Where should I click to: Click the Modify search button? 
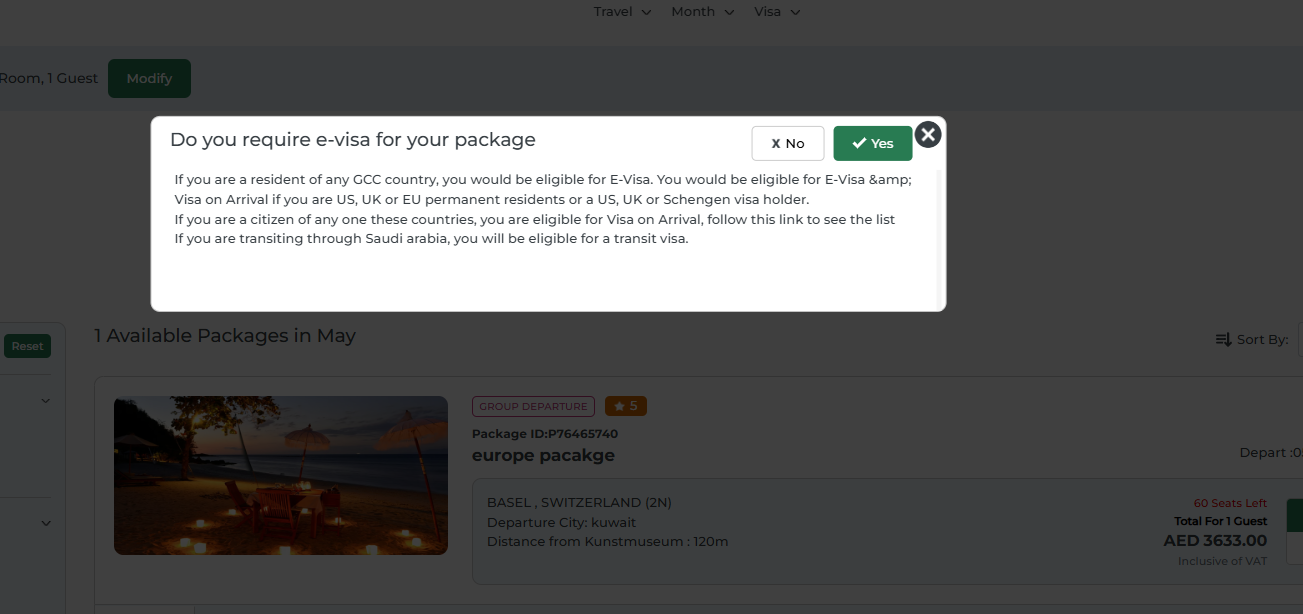149,78
